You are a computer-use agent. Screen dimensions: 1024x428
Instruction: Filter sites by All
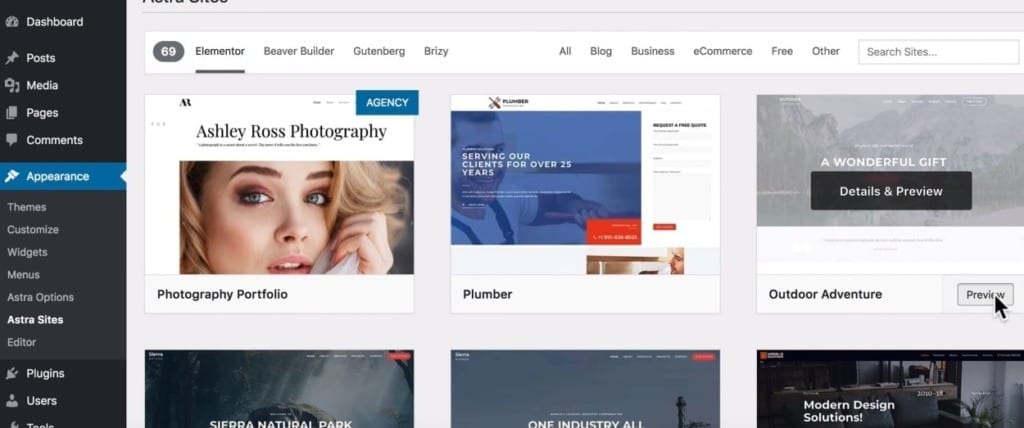coord(565,51)
